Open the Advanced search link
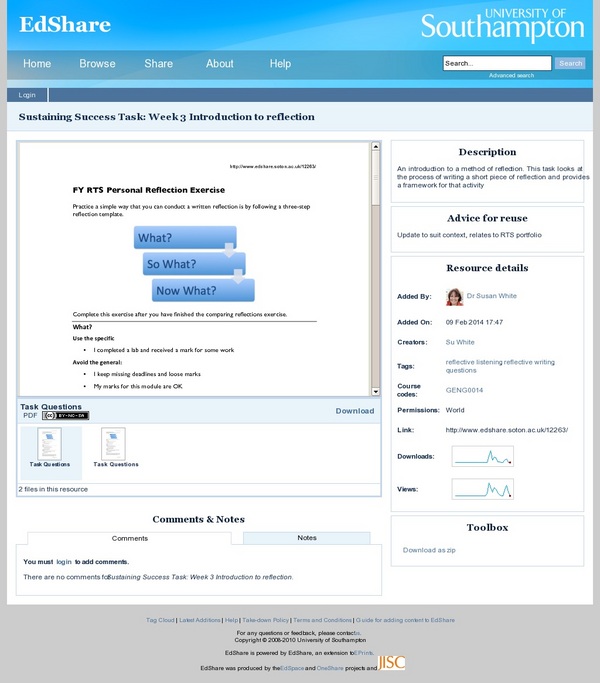Screen dimensions: 600x683 pos(511,76)
